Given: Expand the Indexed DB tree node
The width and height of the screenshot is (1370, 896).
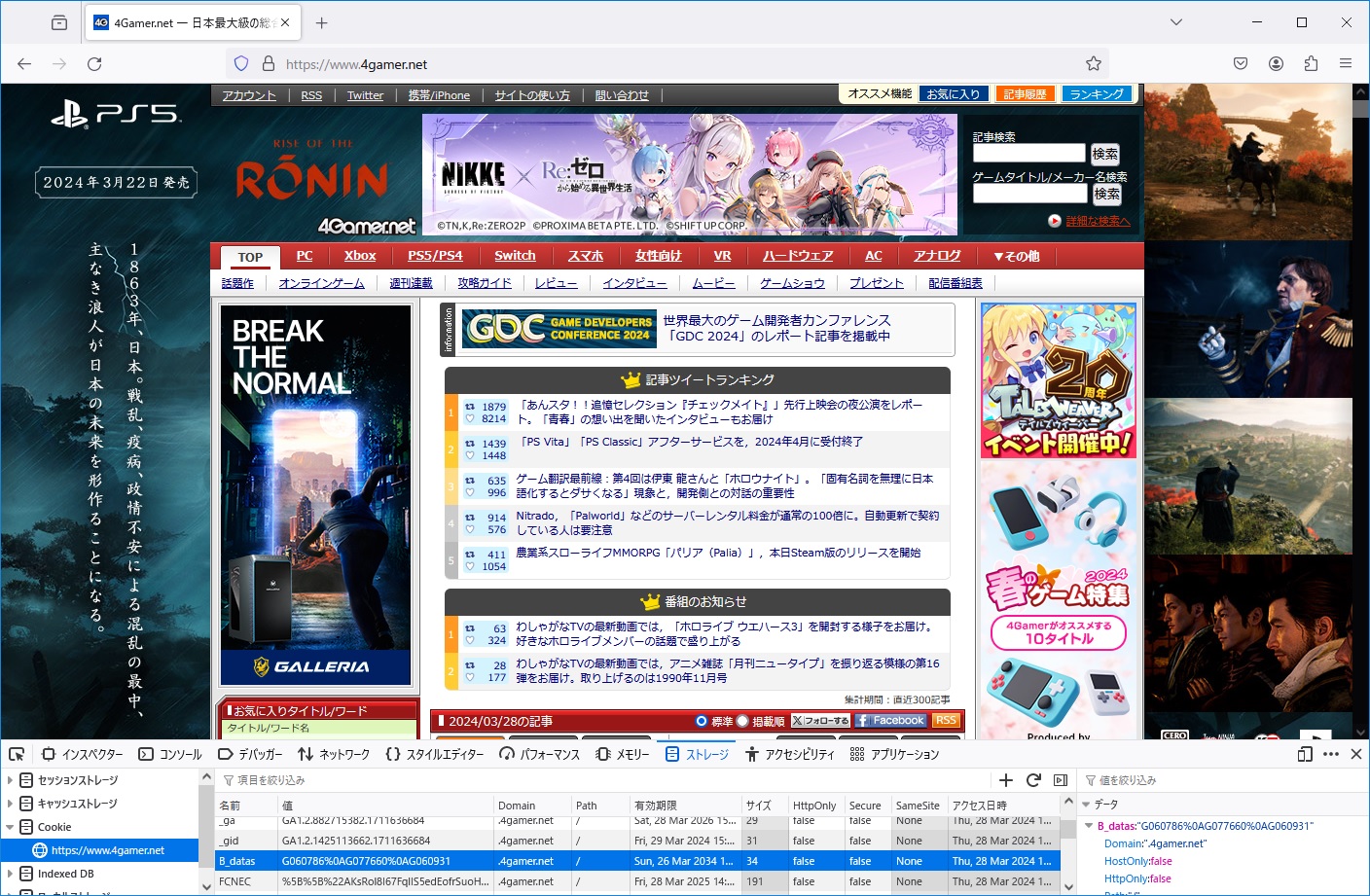Looking at the screenshot, I should click(x=11, y=874).
